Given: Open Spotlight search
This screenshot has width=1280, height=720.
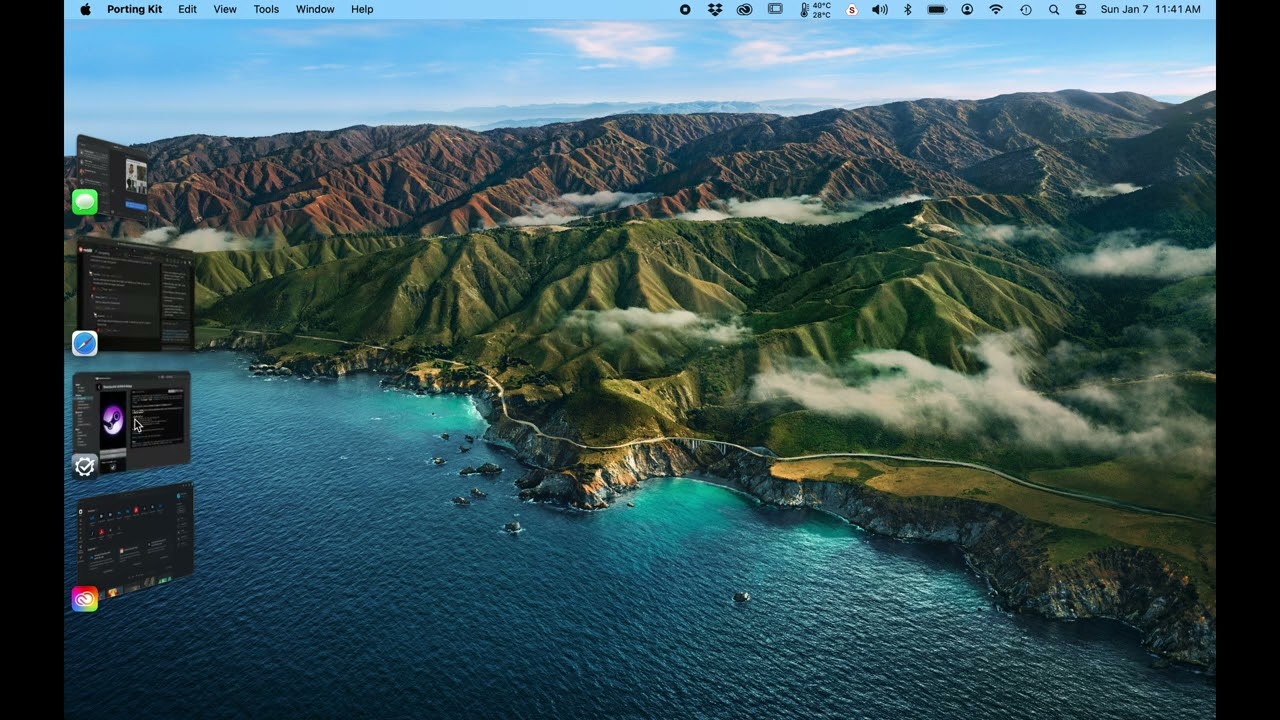Looking at the screenshot, I should tap(1054, 9).
